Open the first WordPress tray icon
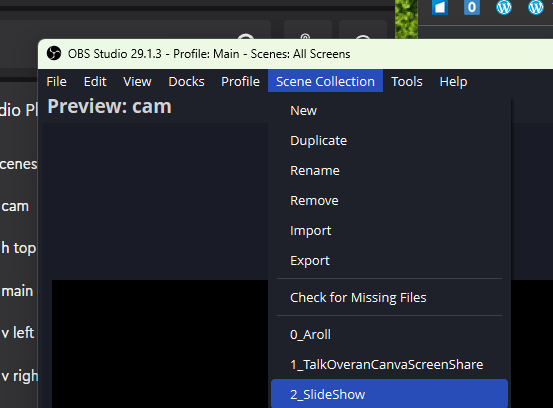553x408 pixels. click(504, 7)
